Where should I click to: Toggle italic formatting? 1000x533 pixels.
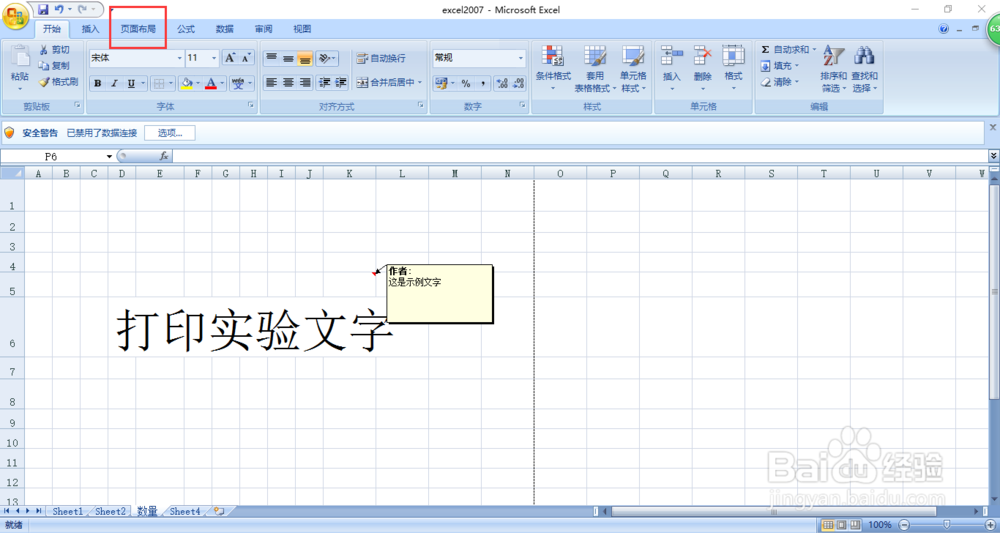pyautogui.click(x=114, y=84)
